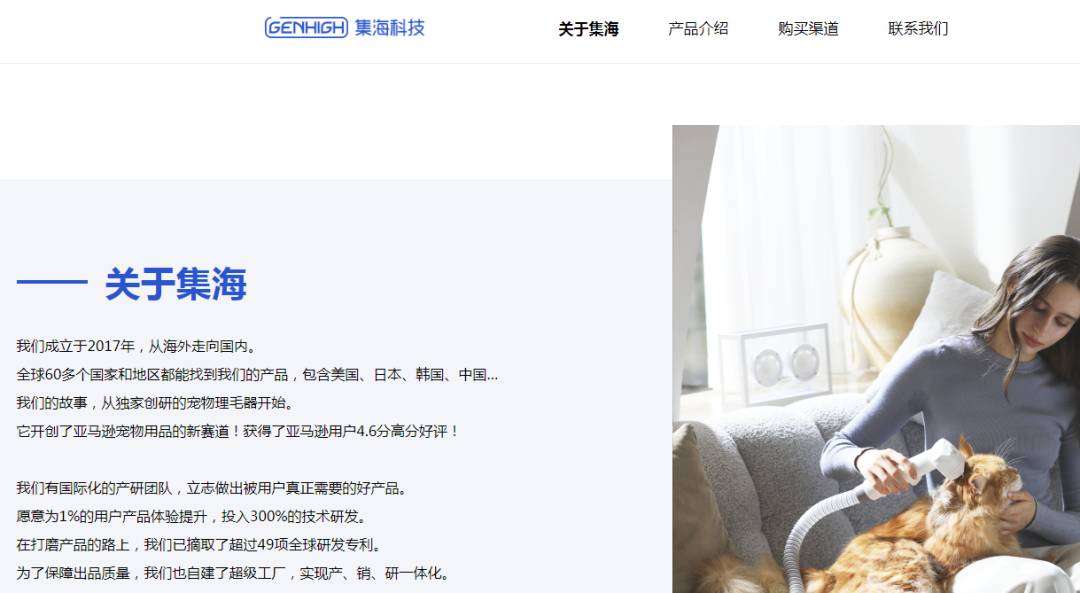Click the line about 国际化的产研团队
Screen dimensions: 1080x593
click(x=213, y=488)
